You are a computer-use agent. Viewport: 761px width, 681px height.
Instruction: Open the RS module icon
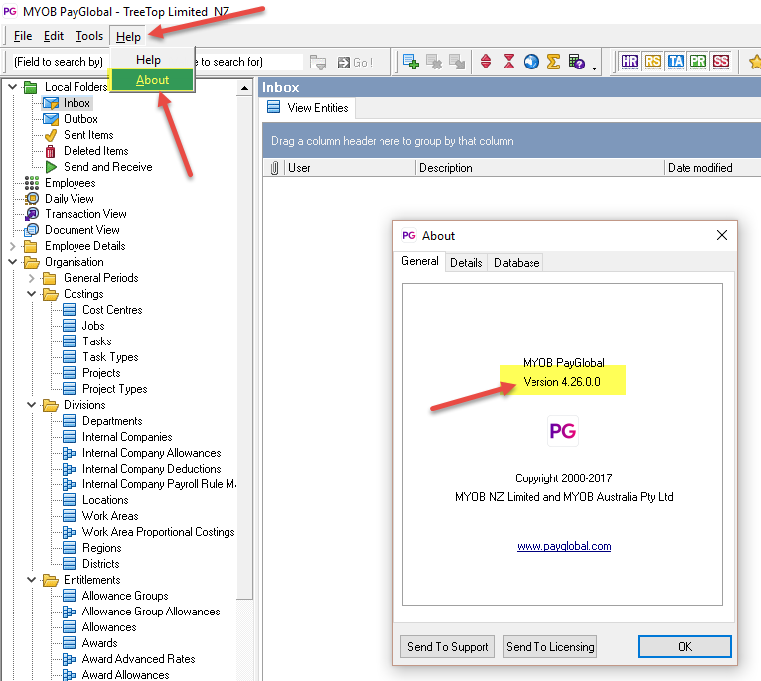(x=652, y=62)
